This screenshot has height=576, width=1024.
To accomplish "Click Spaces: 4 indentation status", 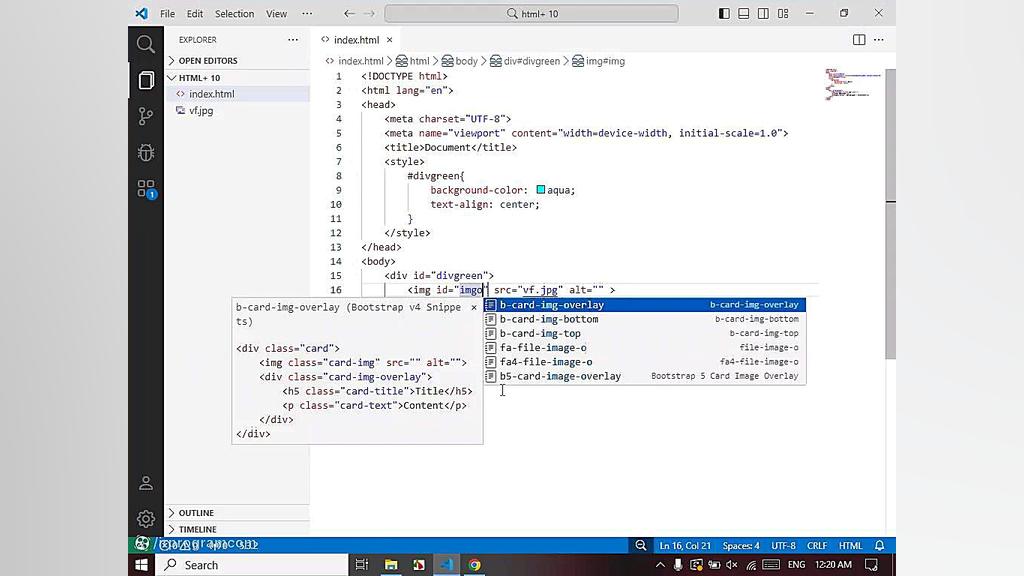I will [741, 545].
